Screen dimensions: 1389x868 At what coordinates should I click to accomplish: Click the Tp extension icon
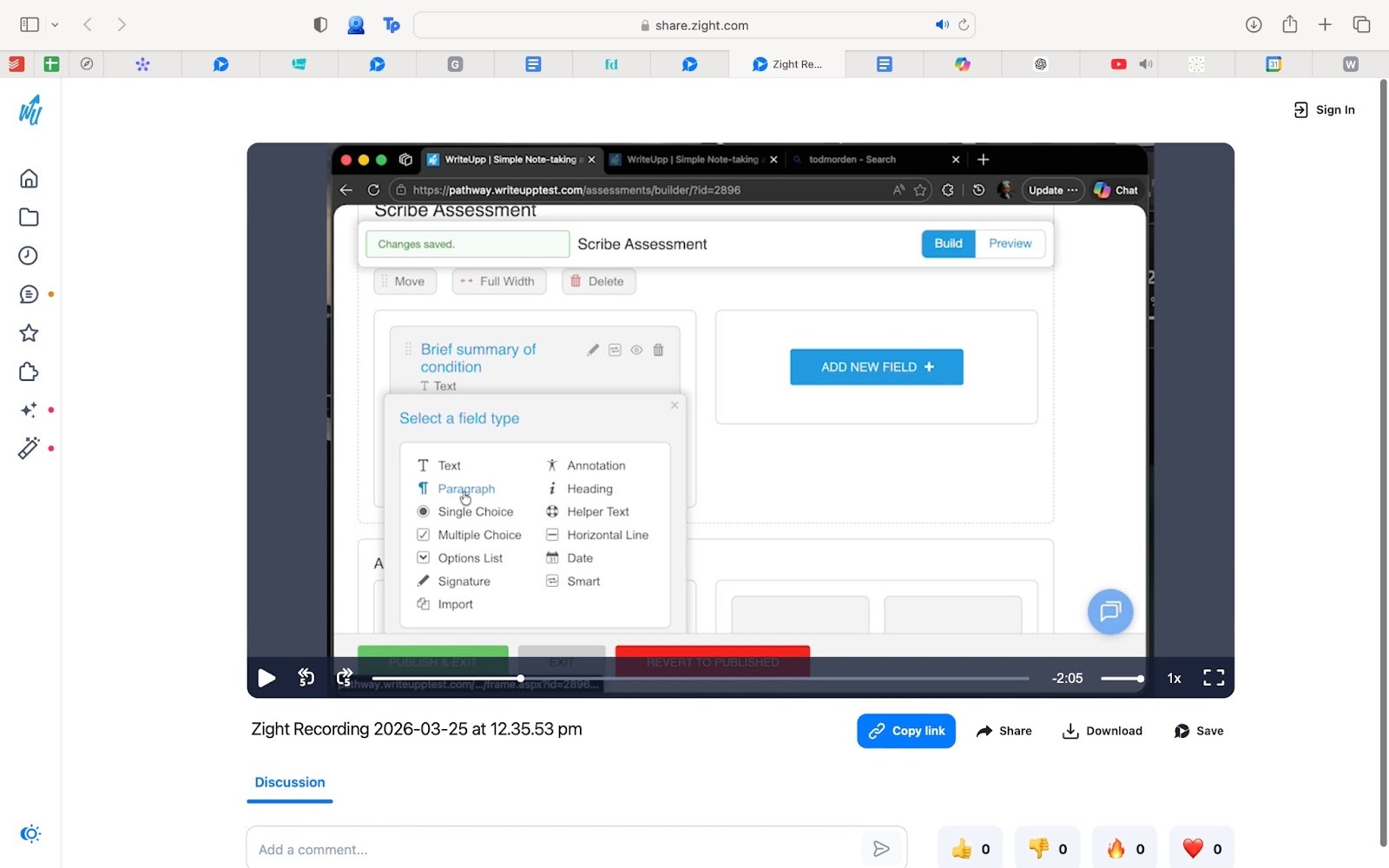[392, 25]
